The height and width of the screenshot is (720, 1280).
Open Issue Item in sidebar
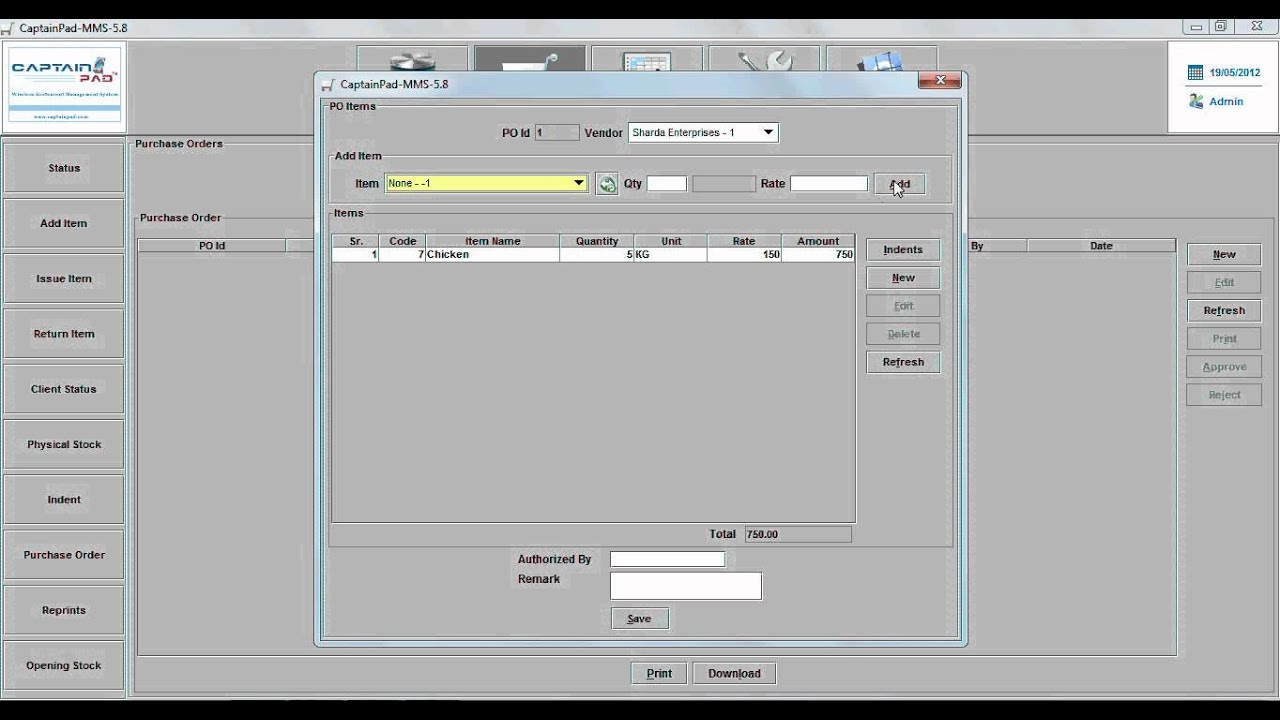(x=64, y=279)
